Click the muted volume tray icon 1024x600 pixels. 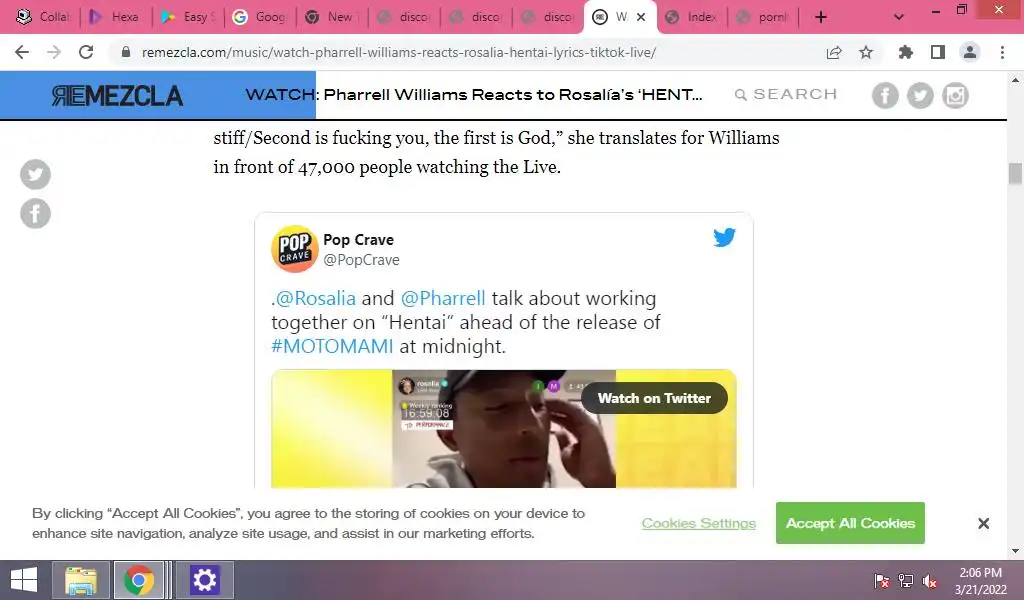coord(930,580)
